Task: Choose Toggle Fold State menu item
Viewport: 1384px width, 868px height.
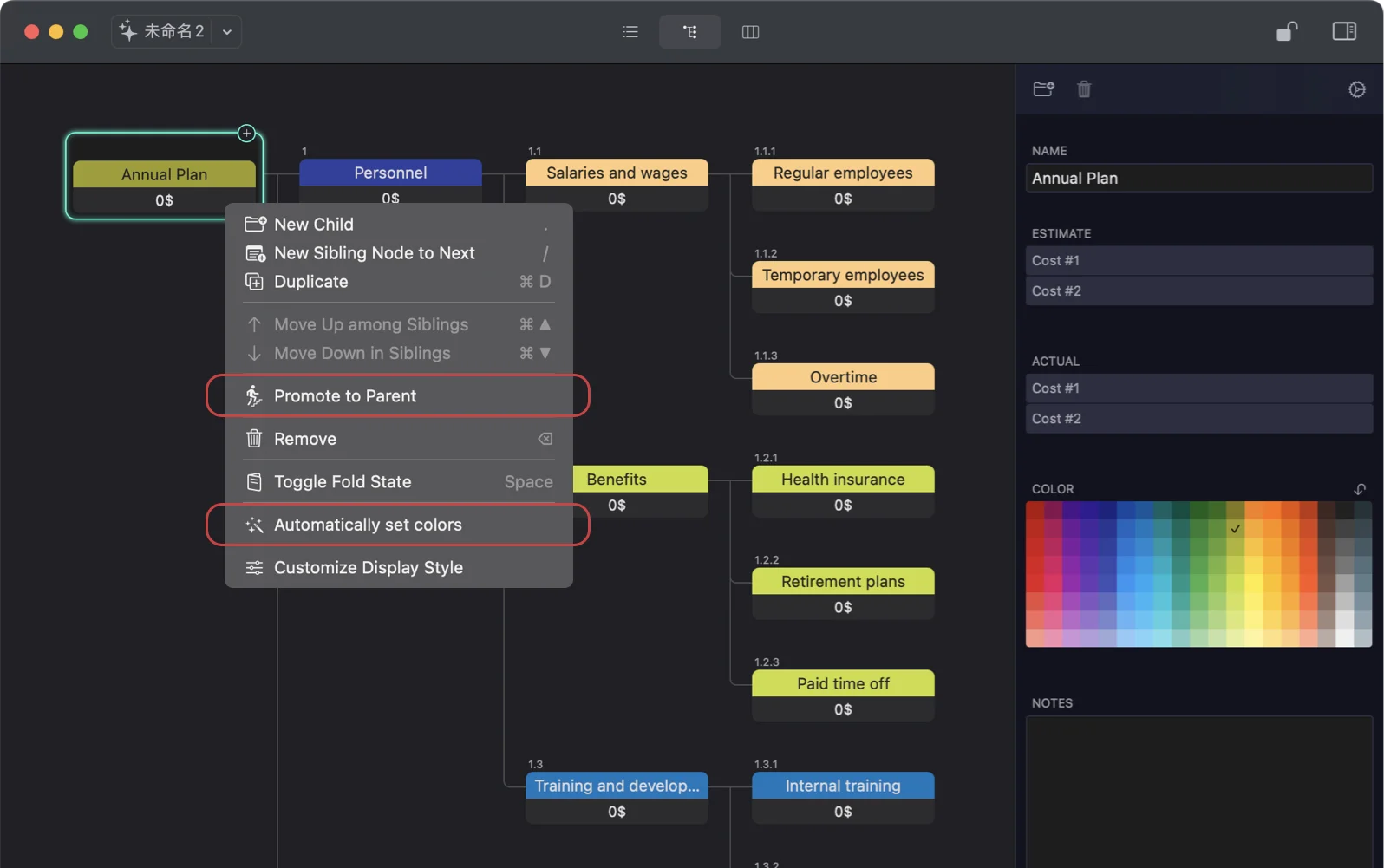Action: [343, 482]
